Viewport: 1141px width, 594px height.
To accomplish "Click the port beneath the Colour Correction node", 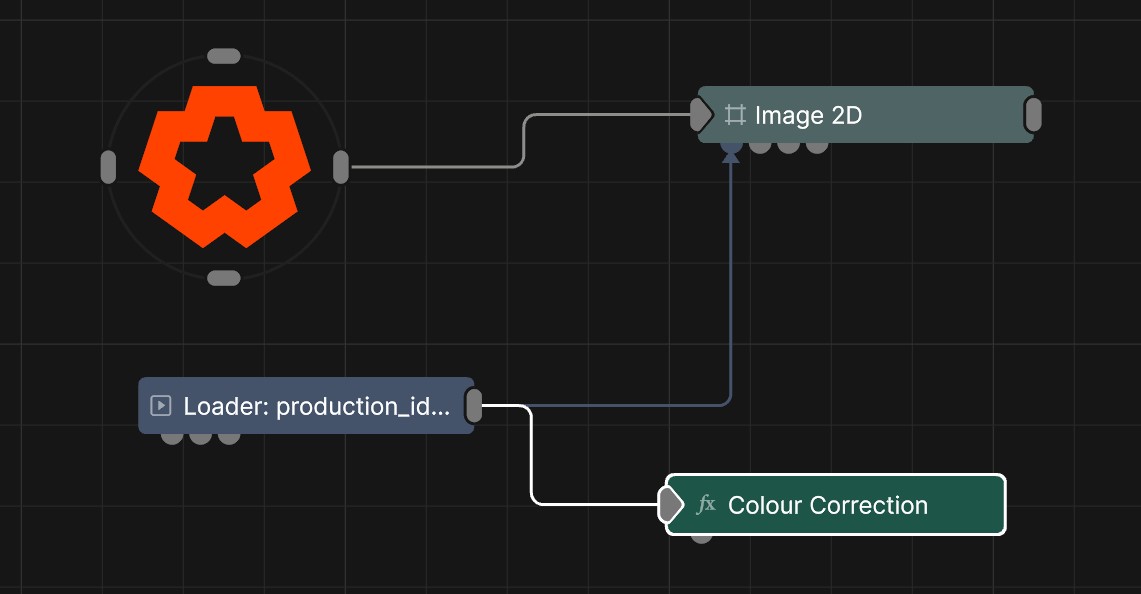I will coord(702,537).
